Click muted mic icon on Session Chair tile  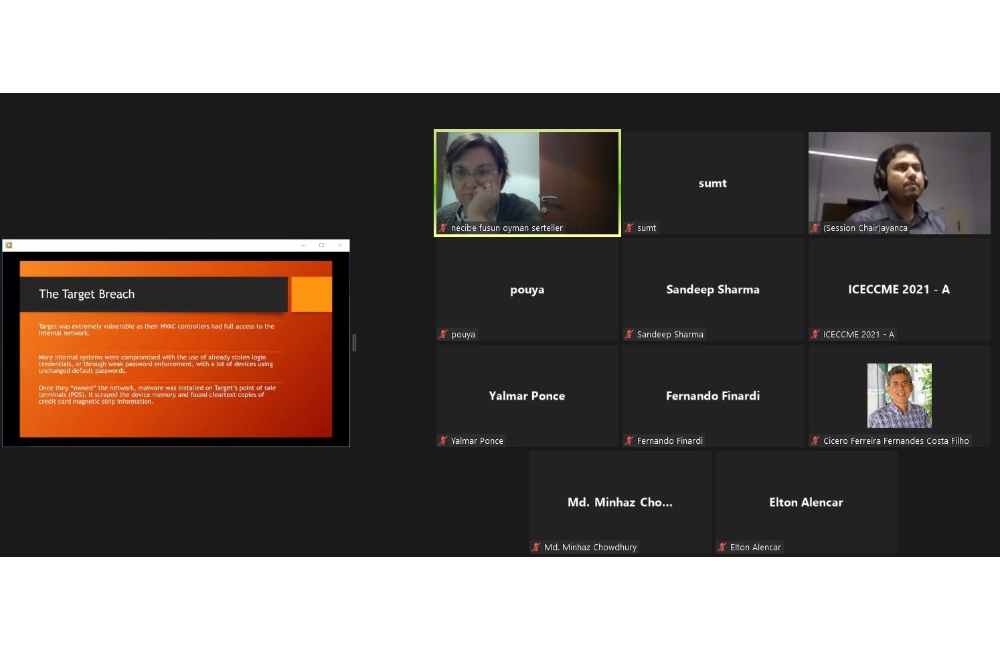[x=816, y=228]
